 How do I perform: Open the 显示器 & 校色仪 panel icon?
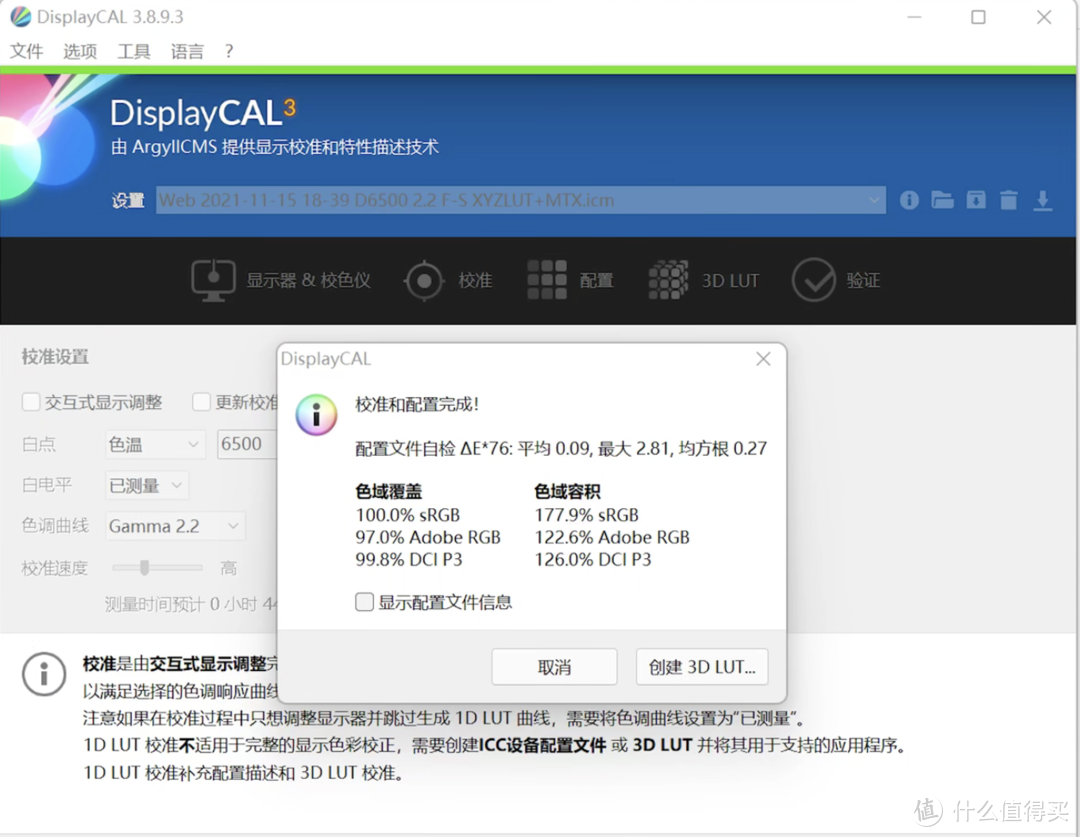213,280
